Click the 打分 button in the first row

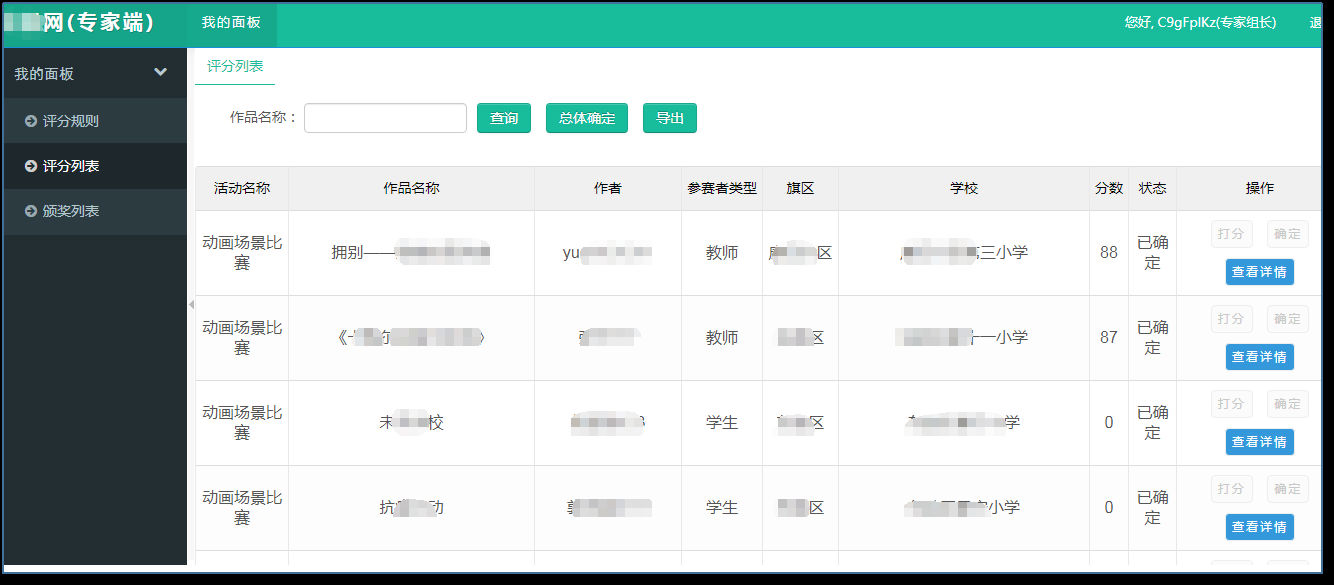1231,233
